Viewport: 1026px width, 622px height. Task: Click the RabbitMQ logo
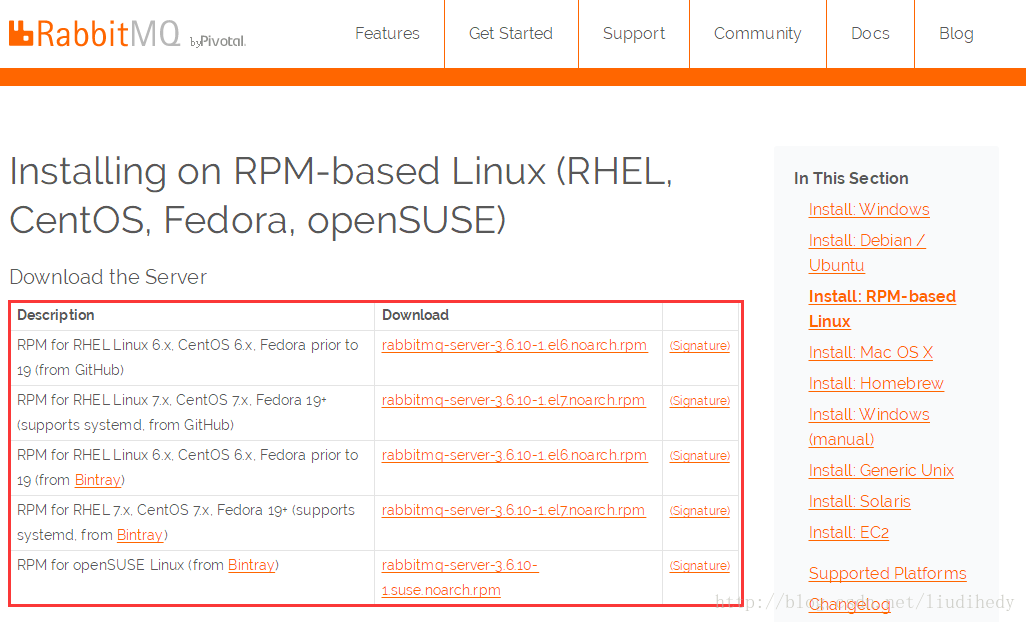click(x=94, y=33)
